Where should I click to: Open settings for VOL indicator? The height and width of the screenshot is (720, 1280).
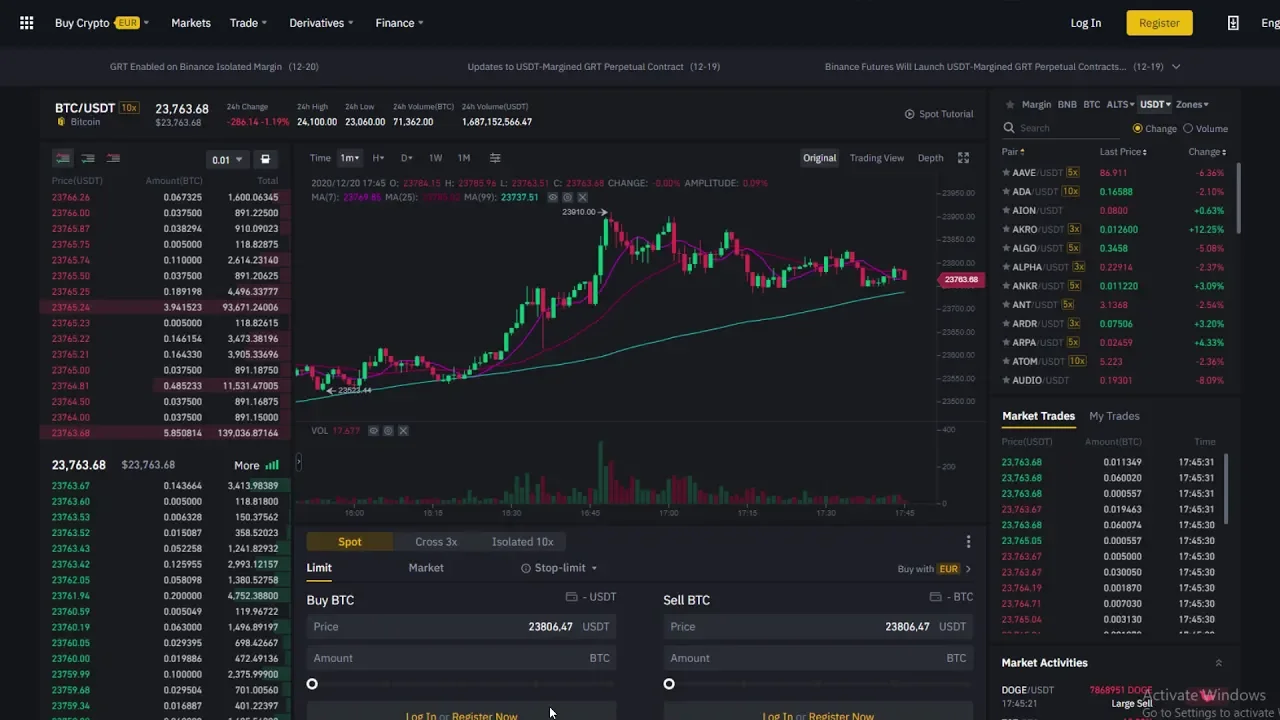(x=388, y=431)
